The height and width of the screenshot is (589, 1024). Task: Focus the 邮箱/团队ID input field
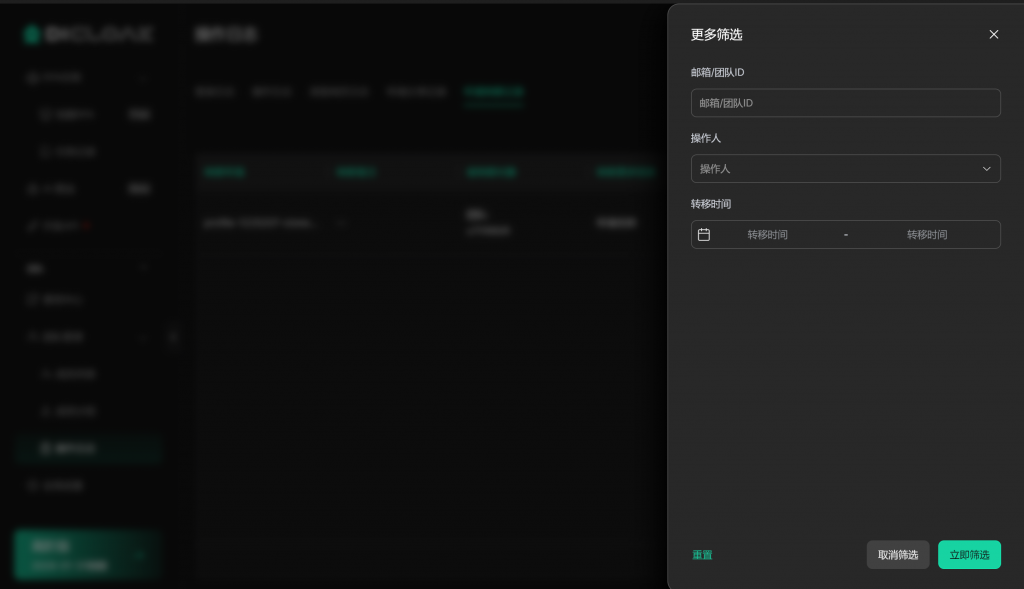tap(845, 103)
